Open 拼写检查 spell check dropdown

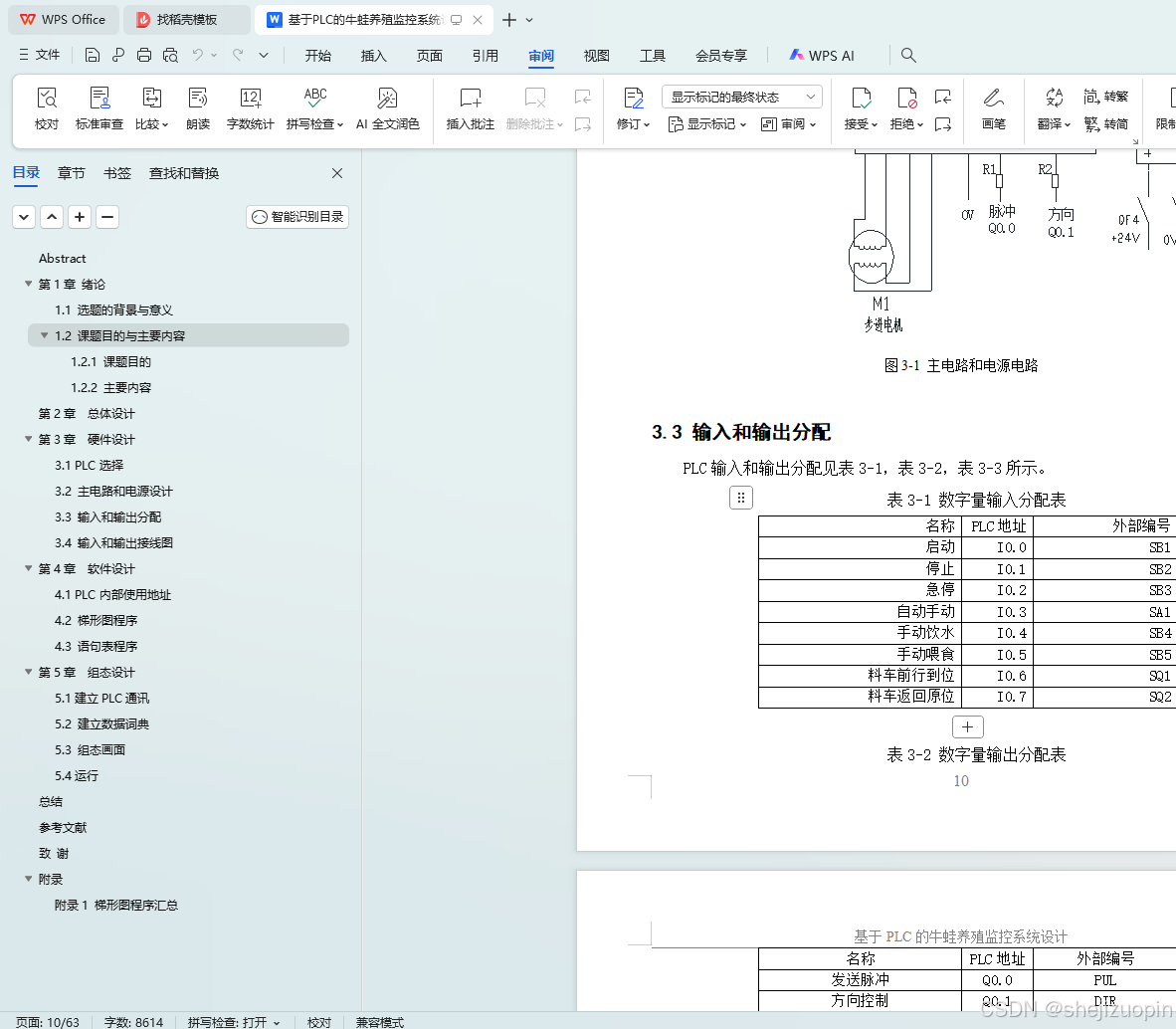coord(315,108)
